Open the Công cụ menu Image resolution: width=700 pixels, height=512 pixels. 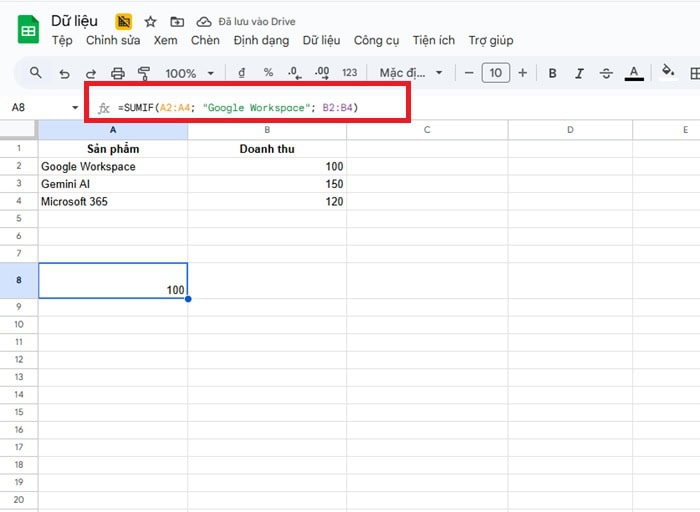(x=376, y=41)
